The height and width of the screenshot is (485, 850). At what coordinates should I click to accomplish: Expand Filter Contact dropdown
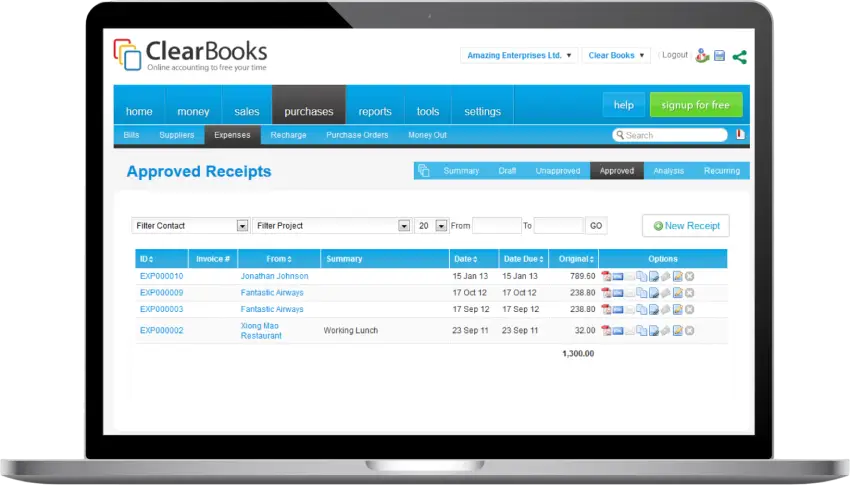(x=190, y=225)
